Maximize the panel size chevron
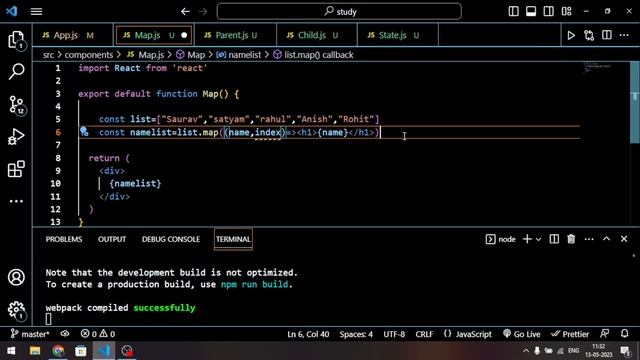Image resolution: width=640 pixels, height=360 pixels. [x=607, y=239]
